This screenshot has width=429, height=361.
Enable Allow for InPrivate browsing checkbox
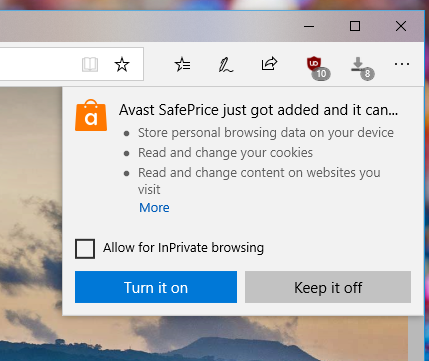[85, 249]
